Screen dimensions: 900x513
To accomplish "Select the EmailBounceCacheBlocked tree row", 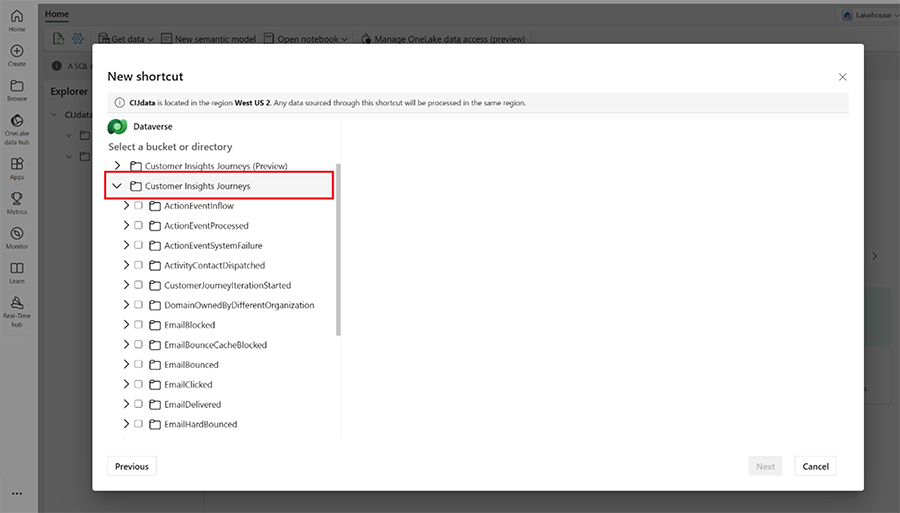I will point(220,344).
